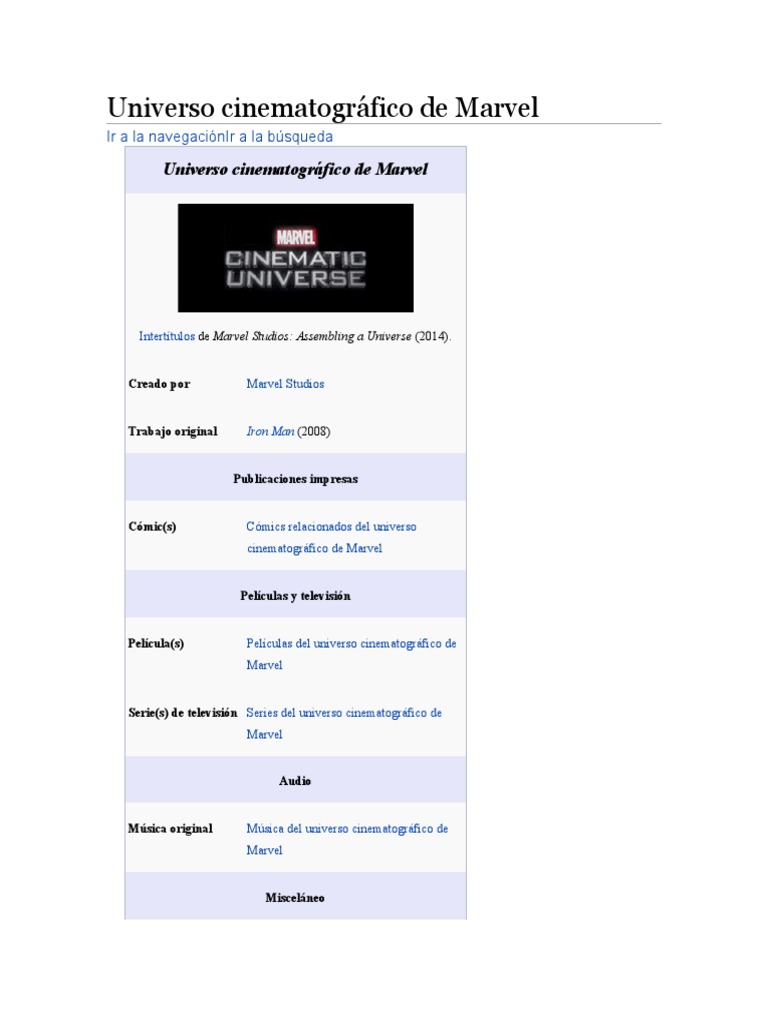Open the Marvel Studios link

pos(285,384)
